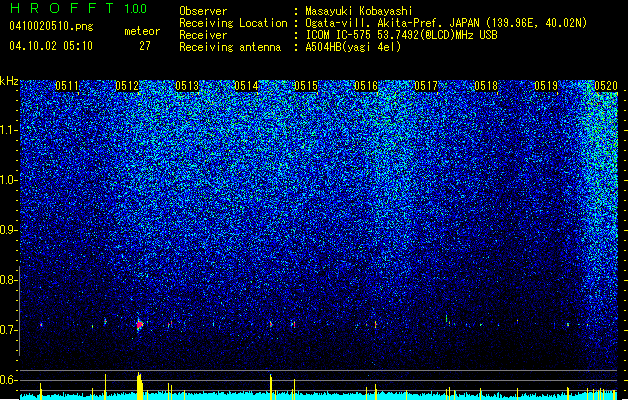Screen dimensions: 629x400
Task: Click the kHz axis unit label
Action: tap(9, 81)
